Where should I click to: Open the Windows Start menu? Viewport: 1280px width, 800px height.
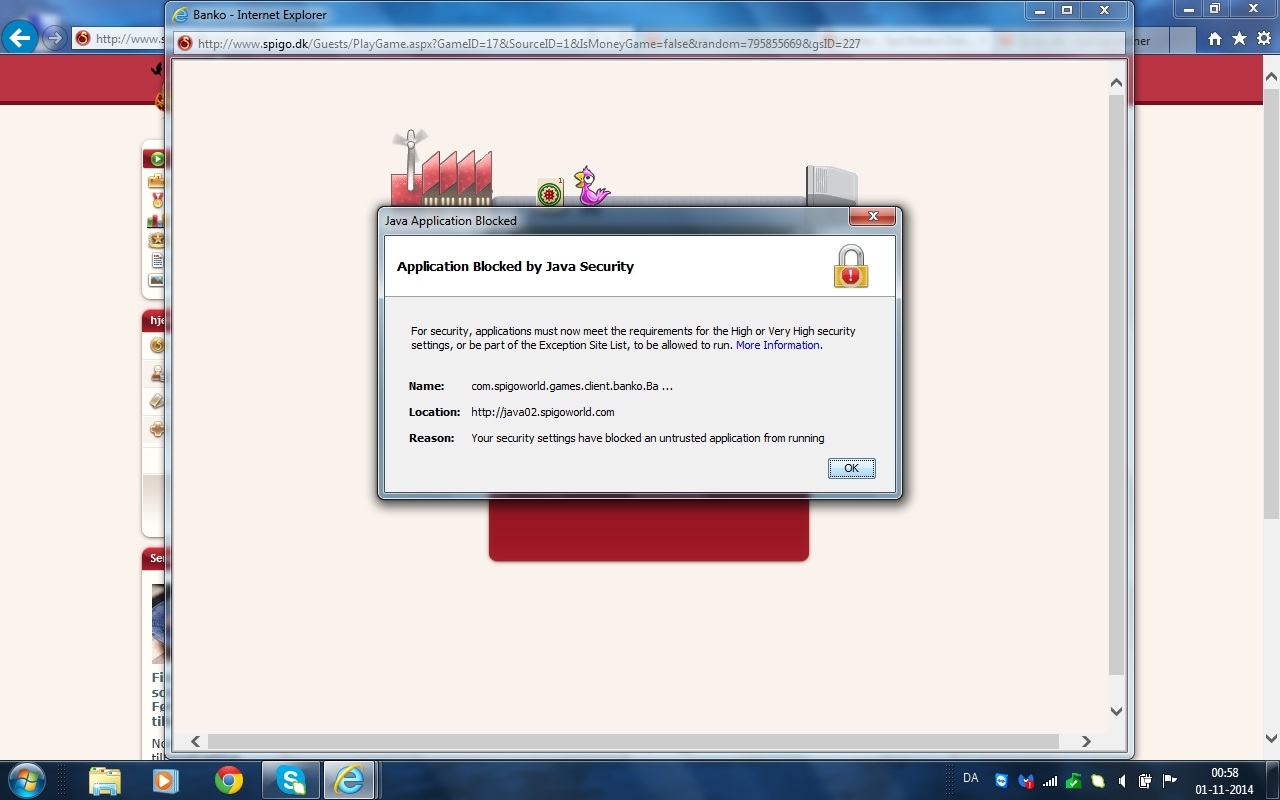pos(26,779)
